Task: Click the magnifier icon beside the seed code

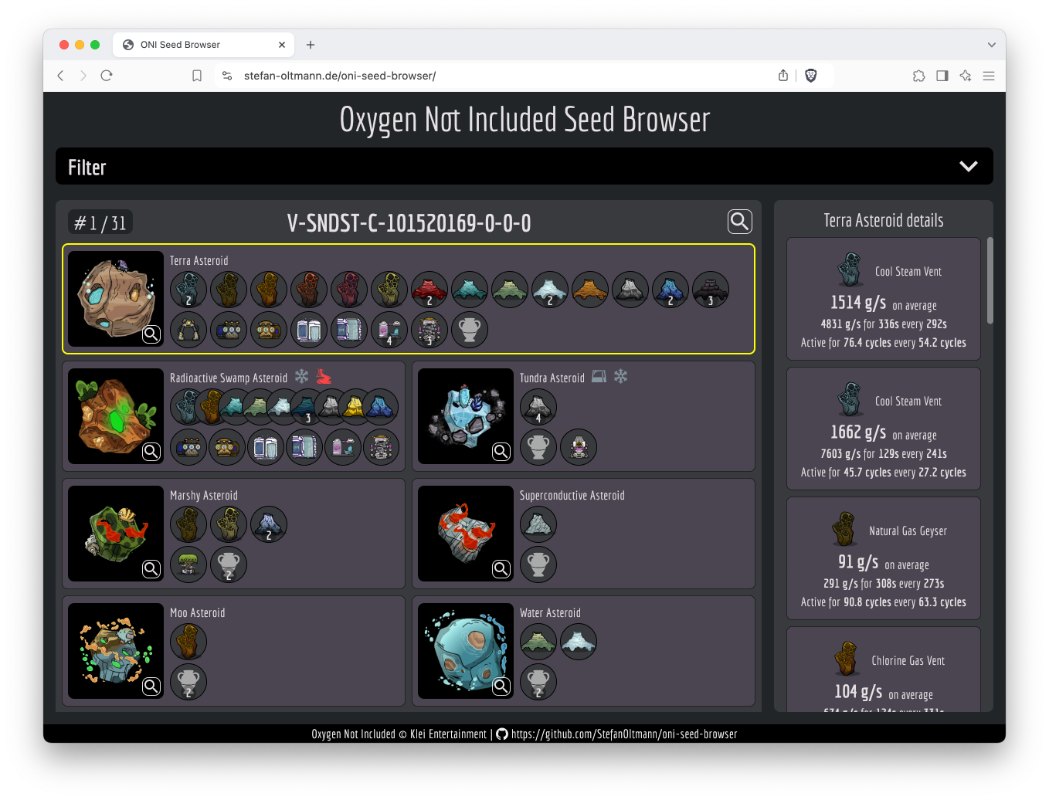Action: pos(739,221)
